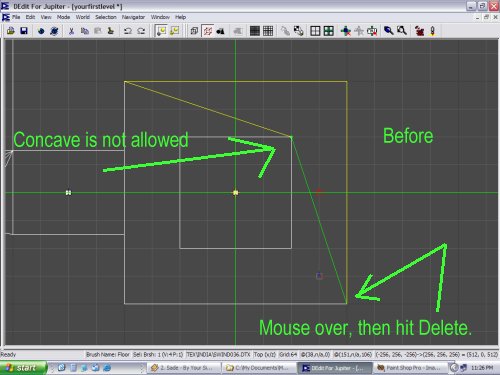The image size is (500, 375).
Task: Click the Undo arrow icon
Action: click(128, 31)
